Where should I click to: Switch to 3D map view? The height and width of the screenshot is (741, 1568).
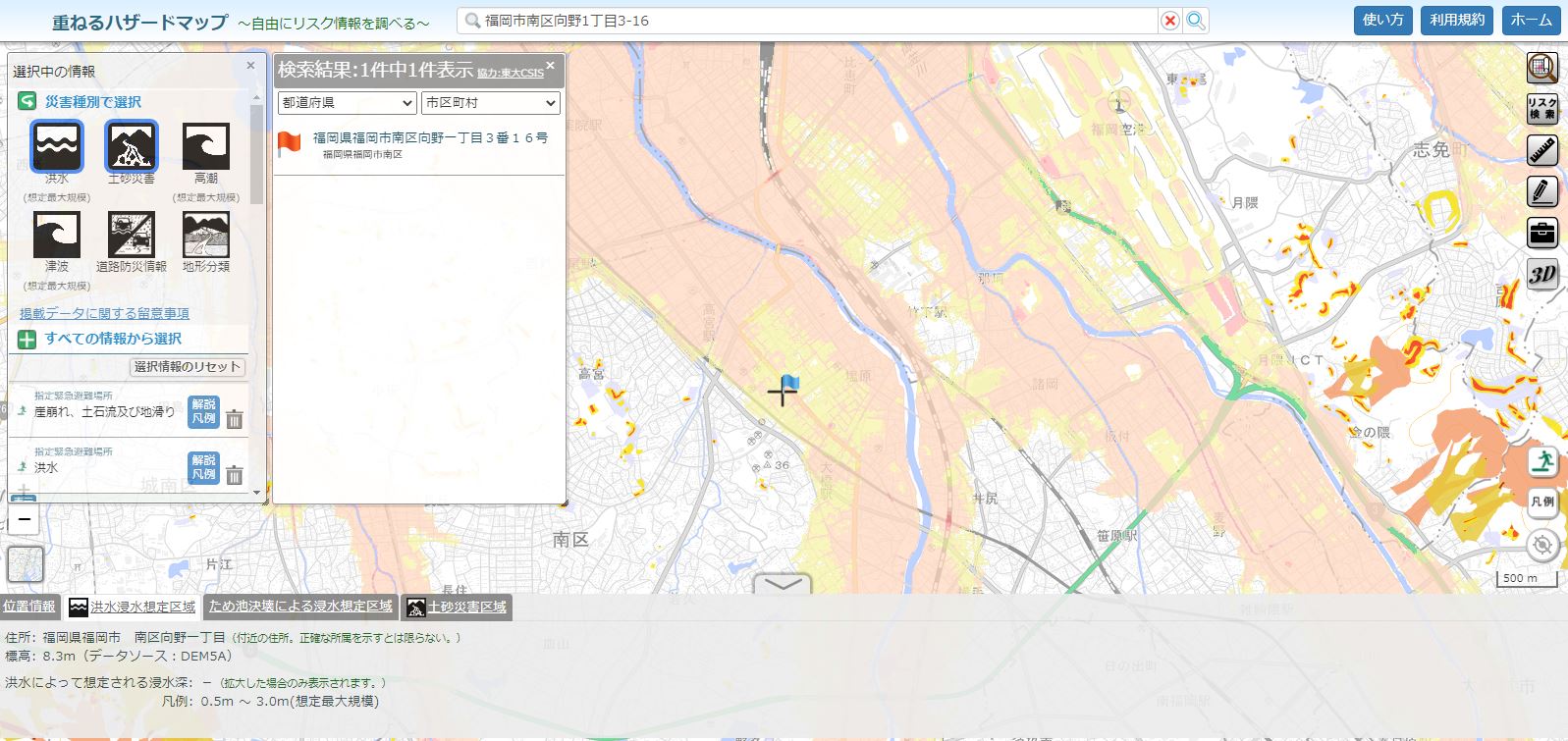tap(1542, 275)
